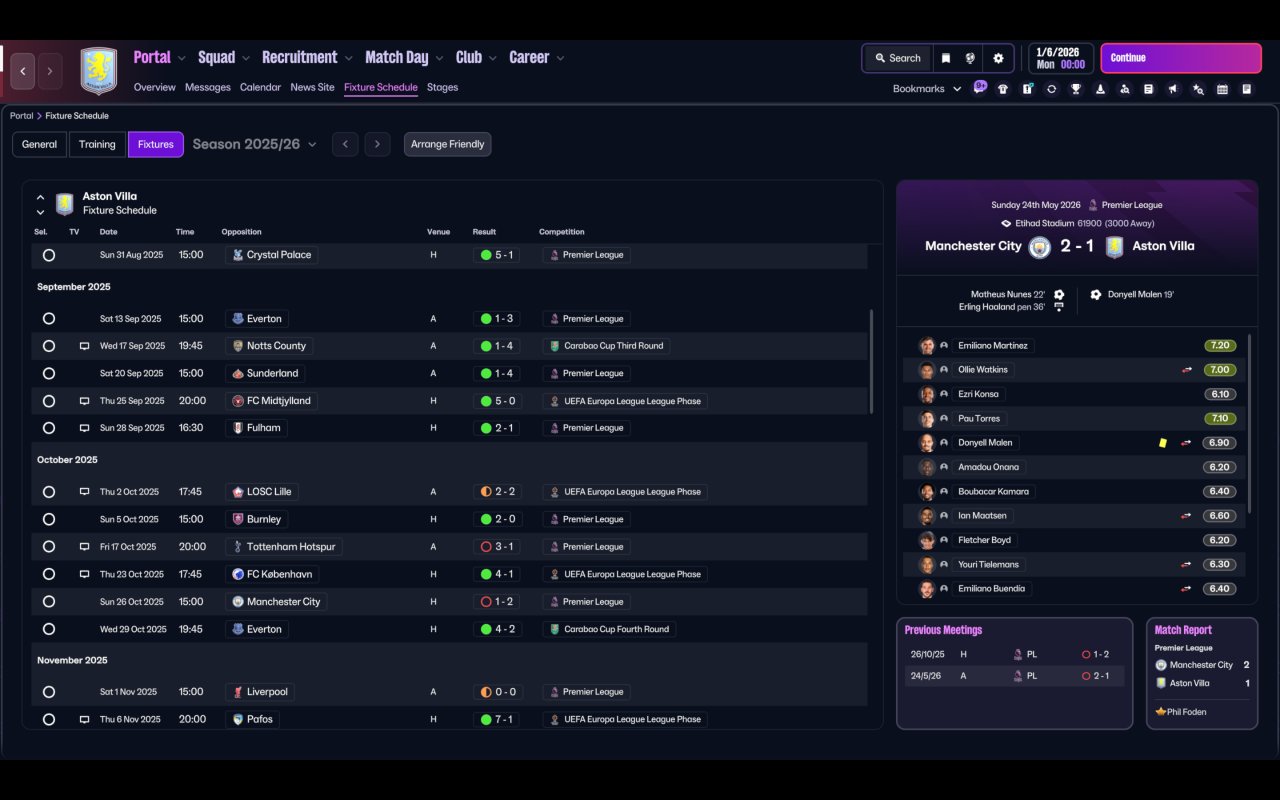Image resolution: width=1280 pixels, height=800 pixels.
Task: Select the Burnley fixture radio circle
Action: coord(49,519)
